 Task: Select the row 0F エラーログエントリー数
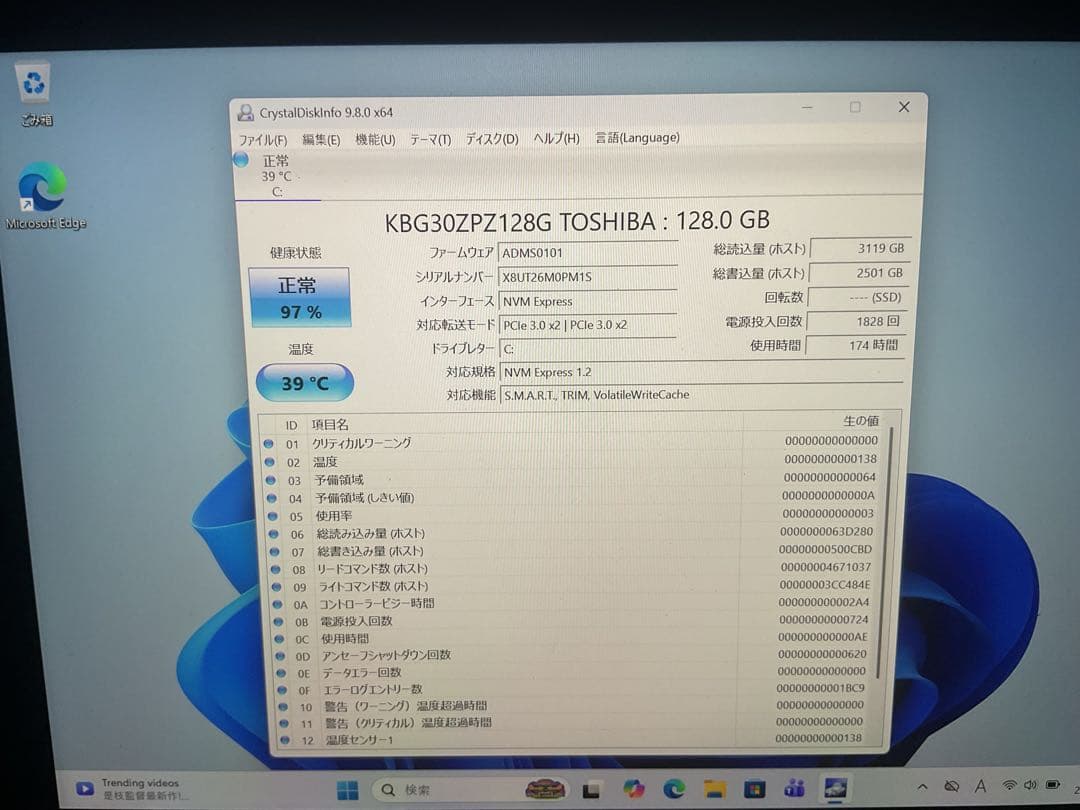(x=571, y=689)
